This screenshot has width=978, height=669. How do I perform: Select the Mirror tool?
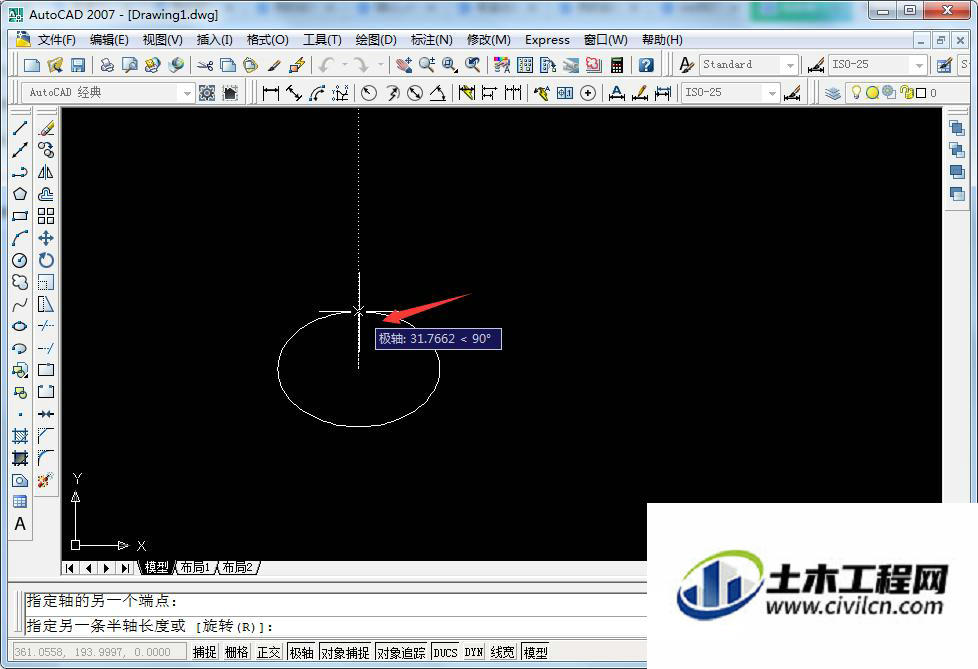coord(46,172)
